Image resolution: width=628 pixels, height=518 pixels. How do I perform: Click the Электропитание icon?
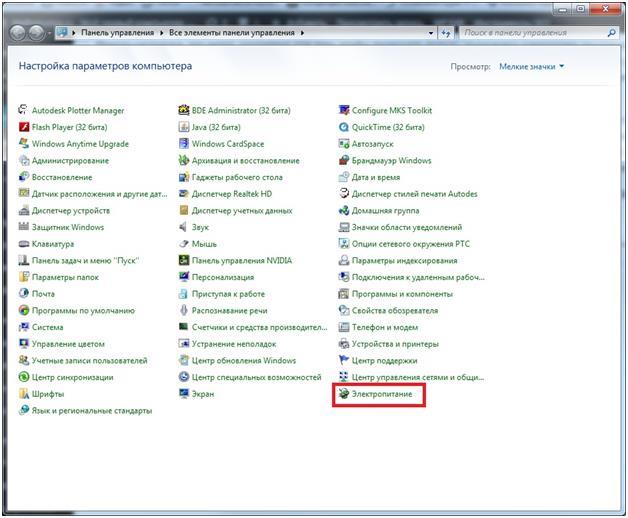(344, 394)
